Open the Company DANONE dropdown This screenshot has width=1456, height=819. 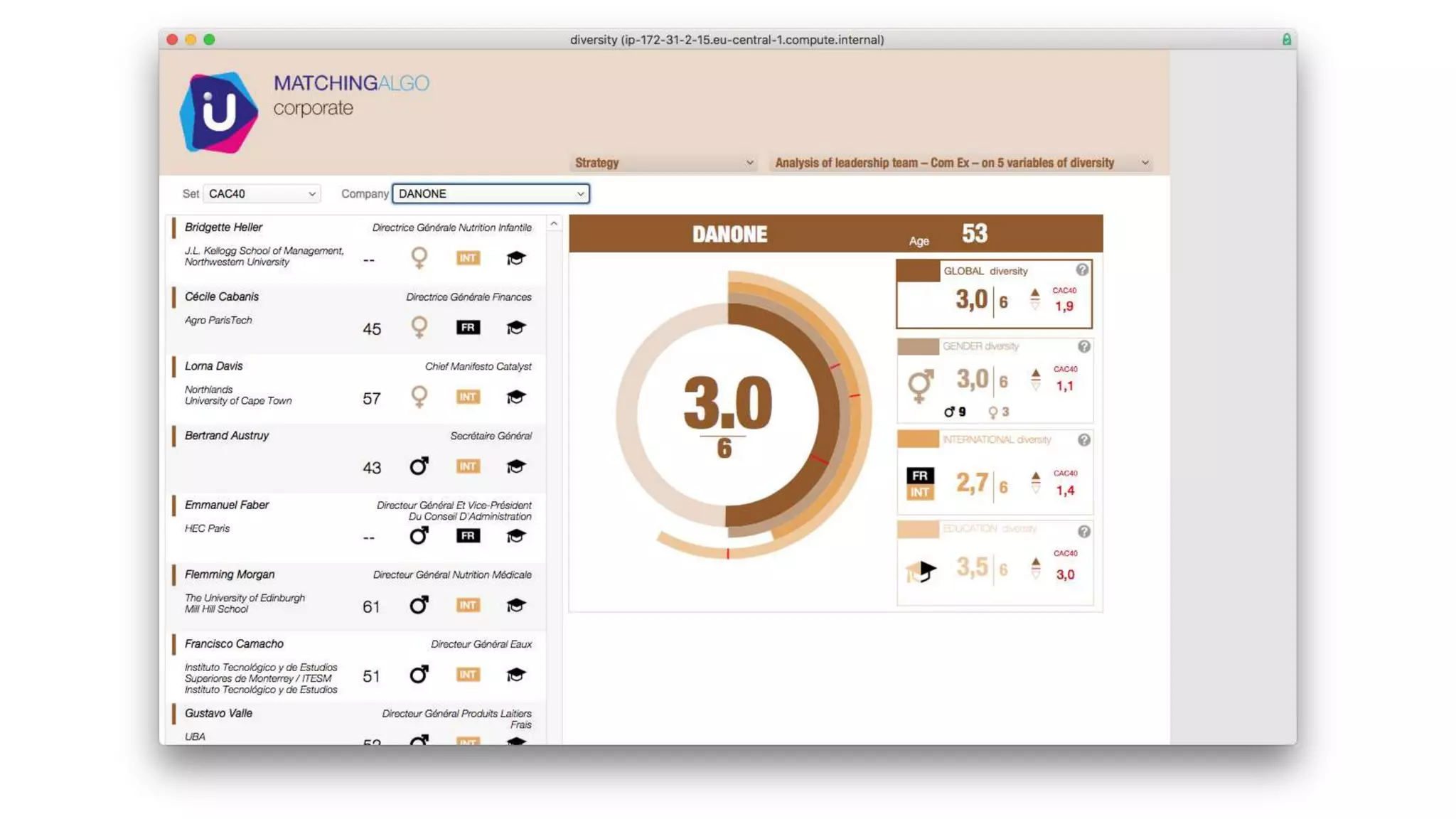click(491, 193)
